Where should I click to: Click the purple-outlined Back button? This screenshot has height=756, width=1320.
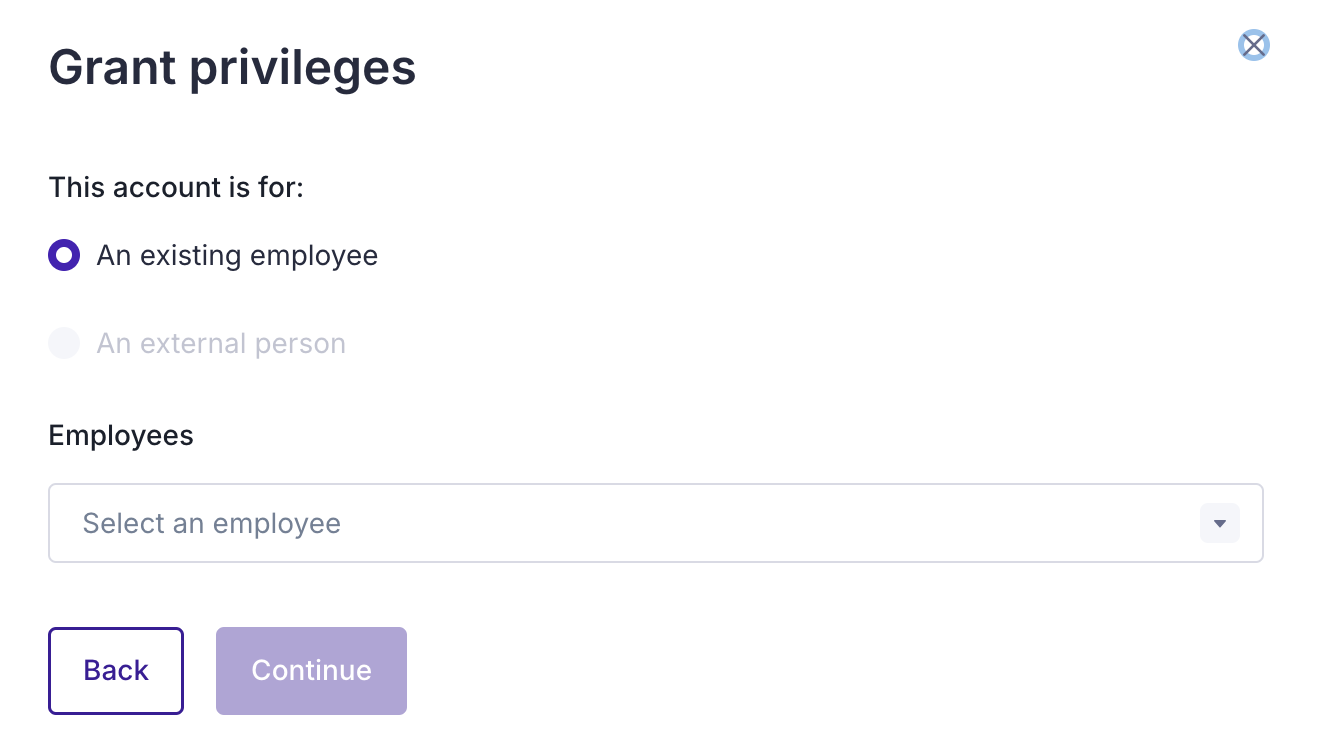116,670
